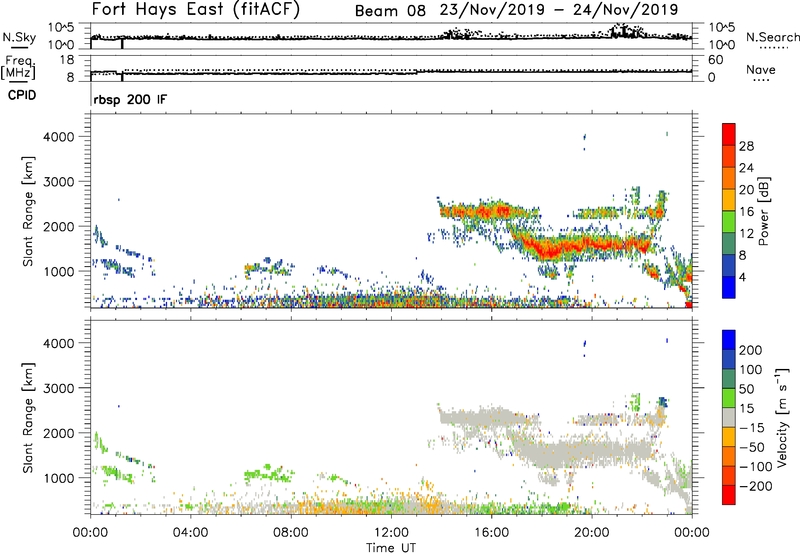800x554 pixels.
Task: Pick the bright blue bottom power colorbar segment
Action: [x=729, y=287]
